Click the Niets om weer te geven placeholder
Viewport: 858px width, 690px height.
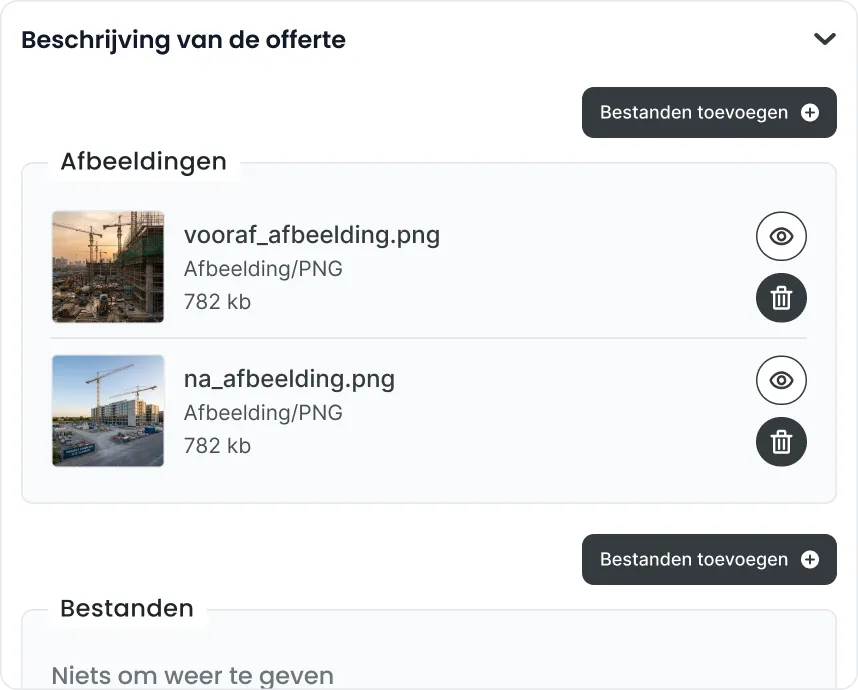[x=193, y=676]
